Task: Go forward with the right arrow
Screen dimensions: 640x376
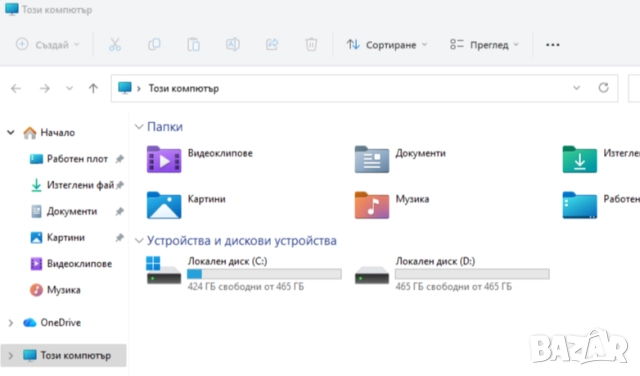Action: click(x=44, y=88)
